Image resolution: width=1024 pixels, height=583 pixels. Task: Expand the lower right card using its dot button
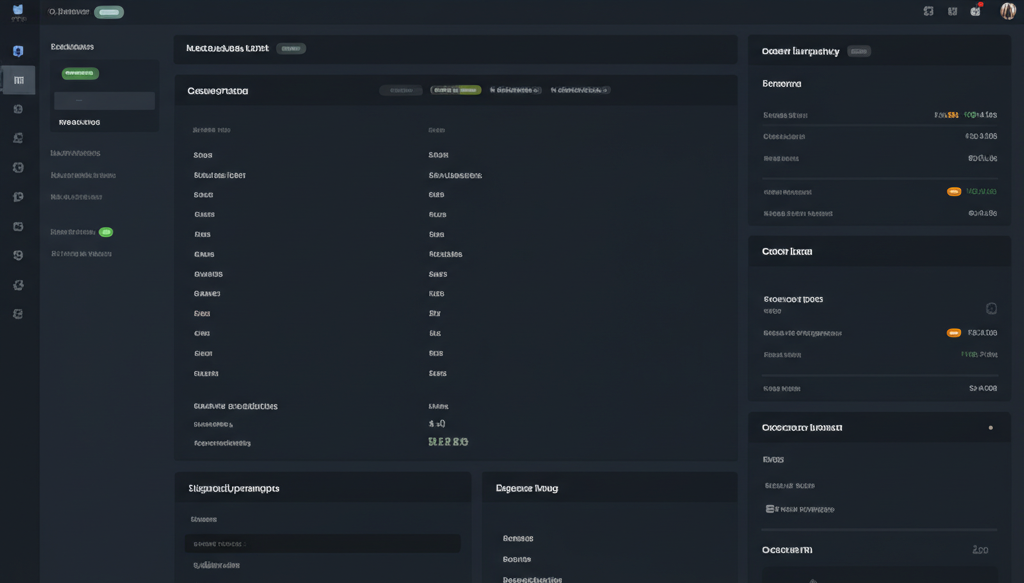(x=990, y=428)
